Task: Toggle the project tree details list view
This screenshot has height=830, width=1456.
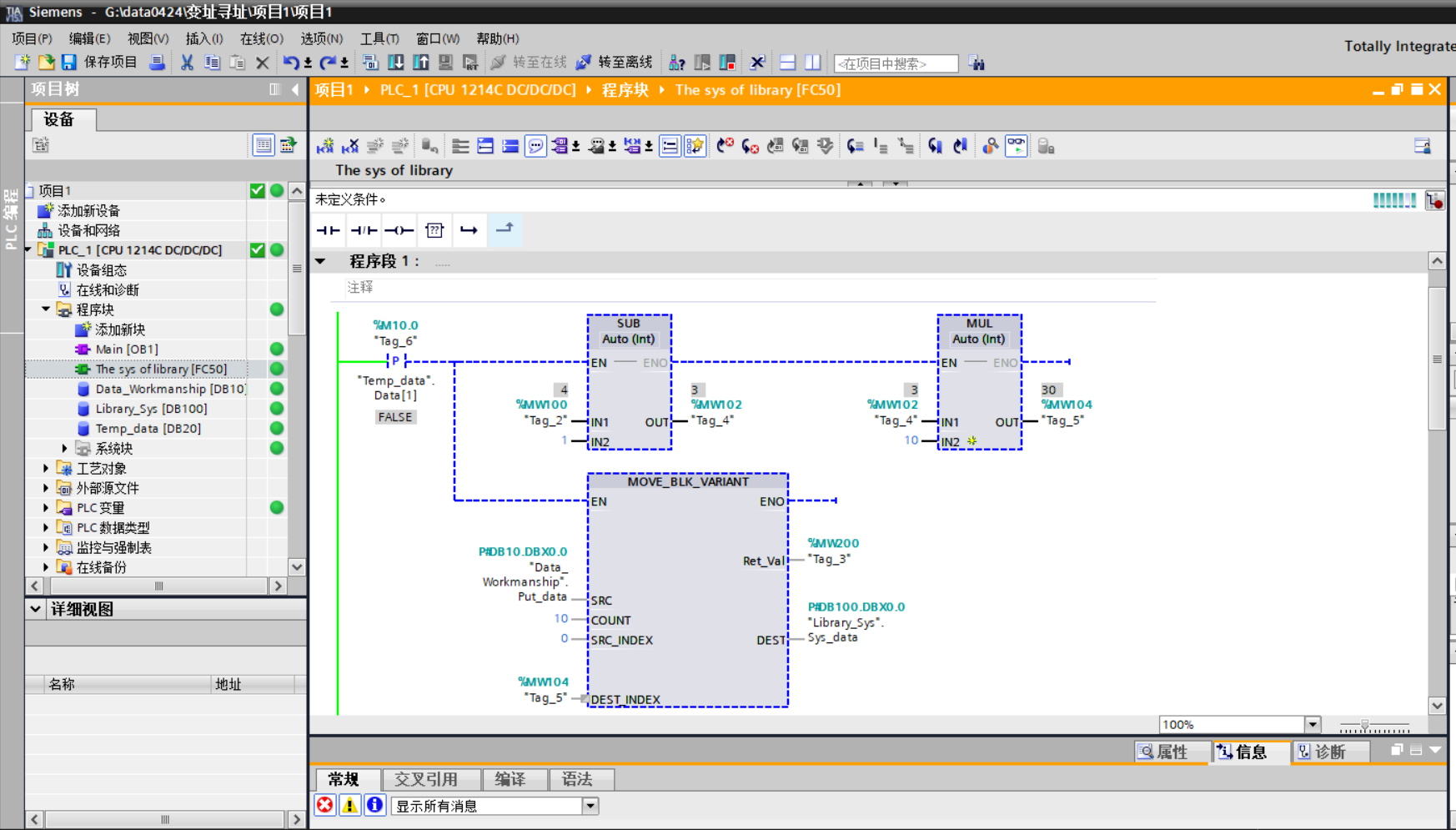Action: coord(263,145)
